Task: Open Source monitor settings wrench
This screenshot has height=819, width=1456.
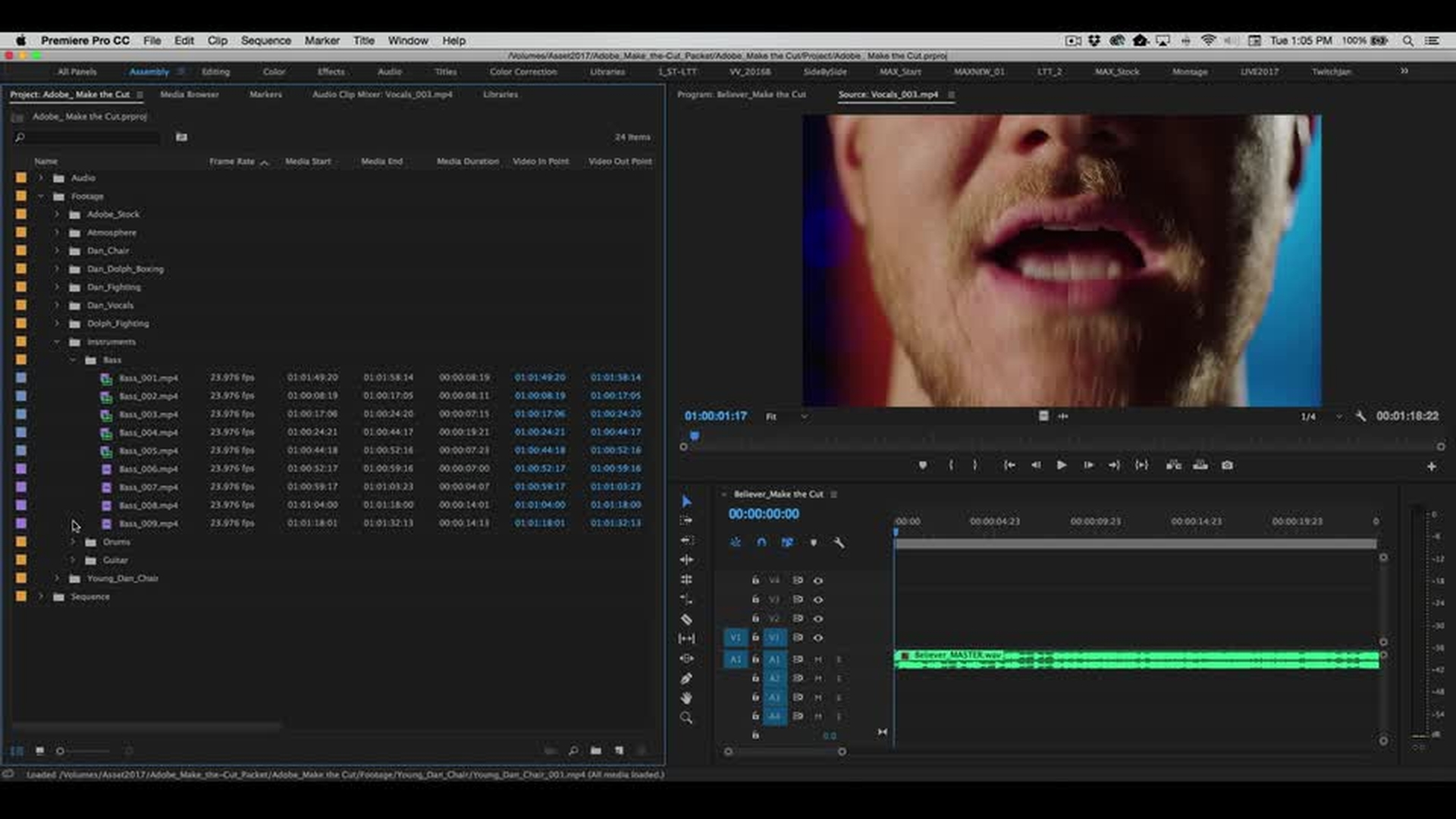Action: coord(1360,416)
